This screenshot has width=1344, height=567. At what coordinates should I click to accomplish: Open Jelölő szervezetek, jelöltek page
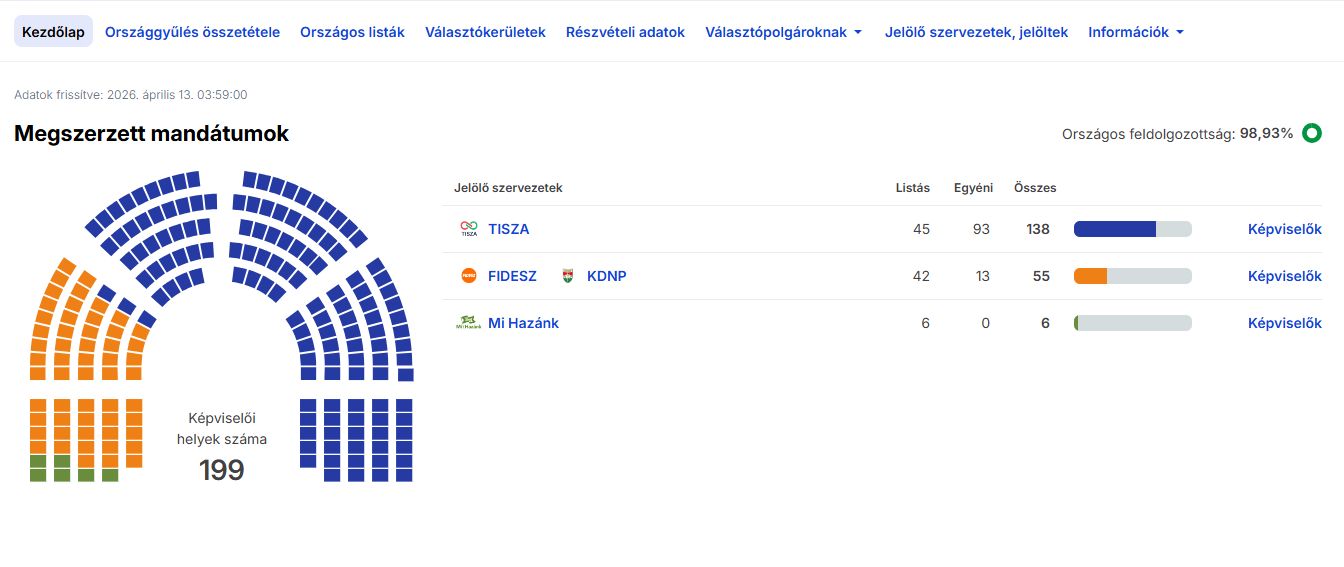pyautogui.click(x=976, y=32)
